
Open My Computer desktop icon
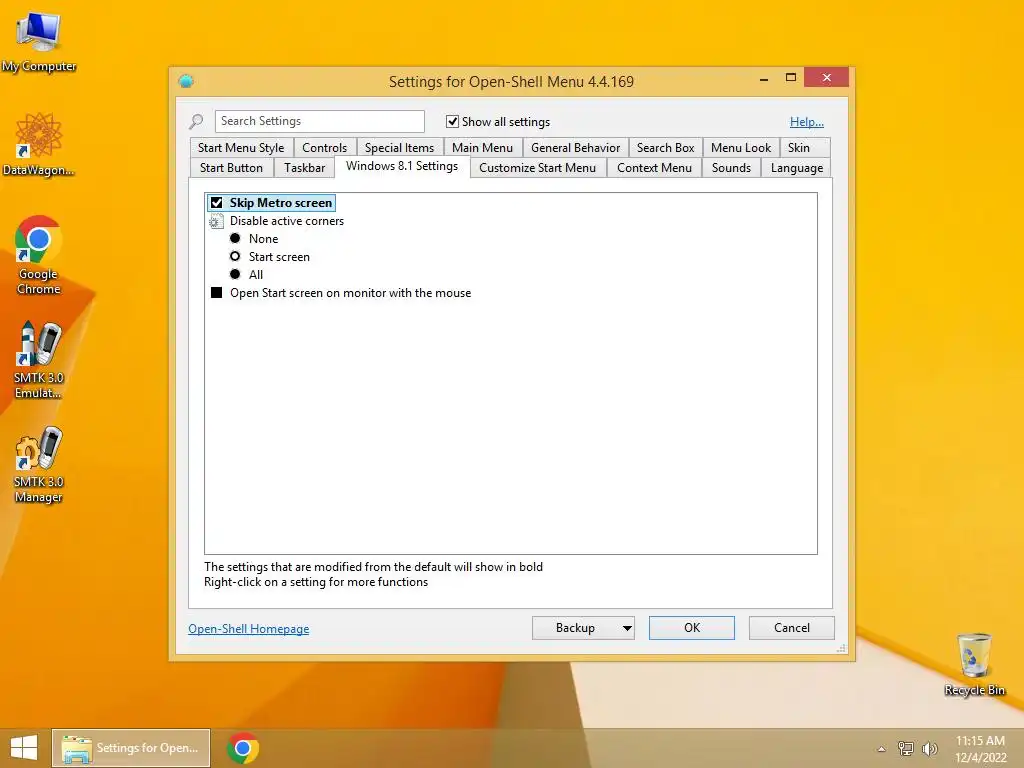[39, 42]
